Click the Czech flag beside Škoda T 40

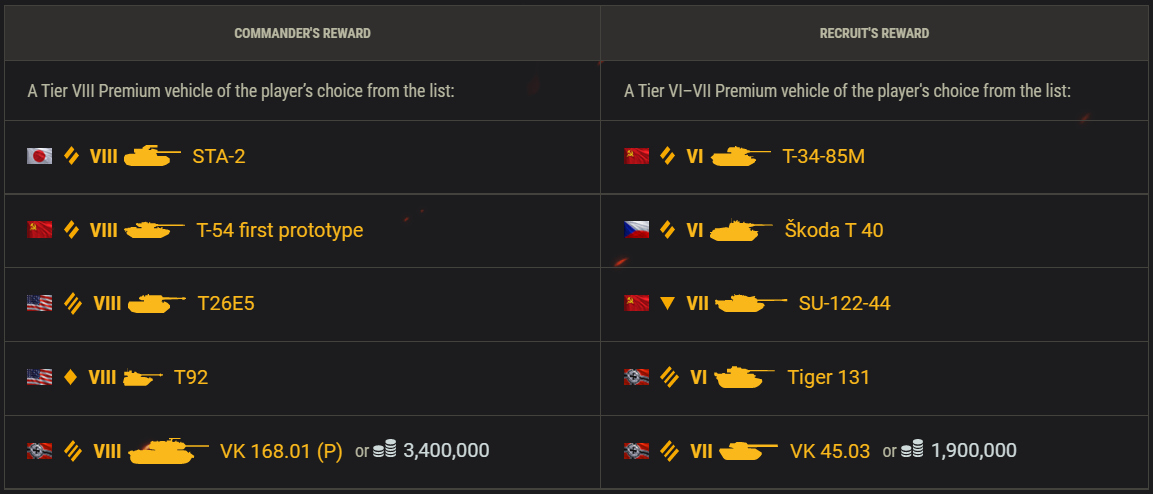coord(637,229)
